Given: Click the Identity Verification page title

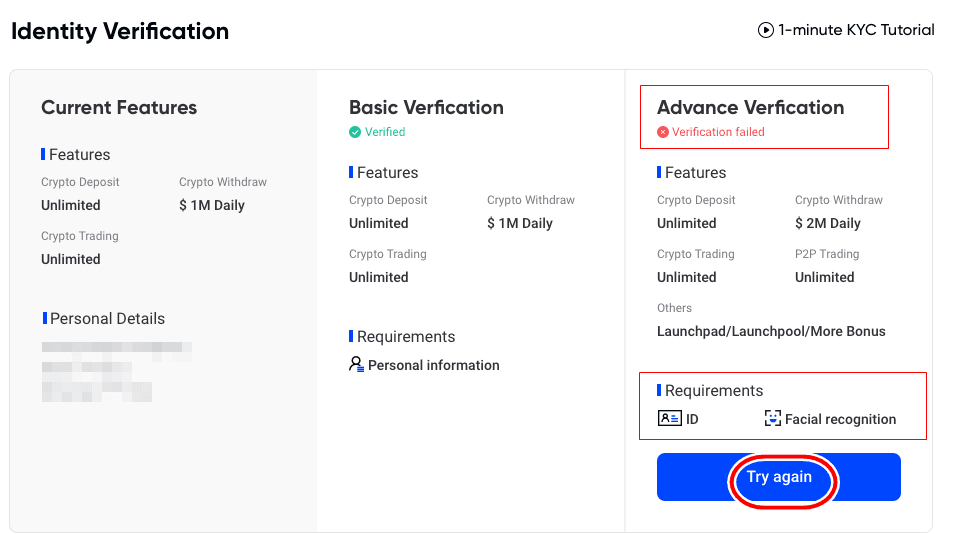Looking at the screenshot, I should pos(120,31).
